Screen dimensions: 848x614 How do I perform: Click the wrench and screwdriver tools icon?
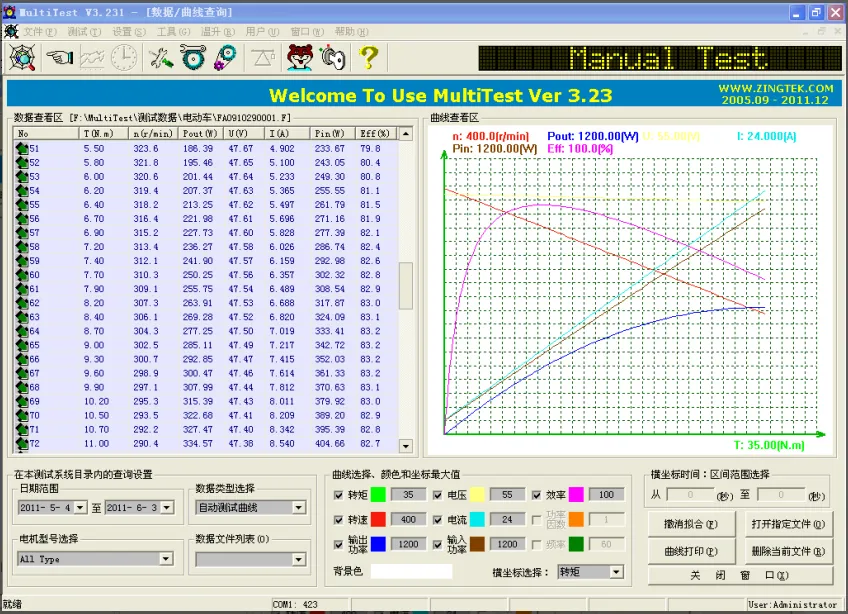tap(161, 57)
